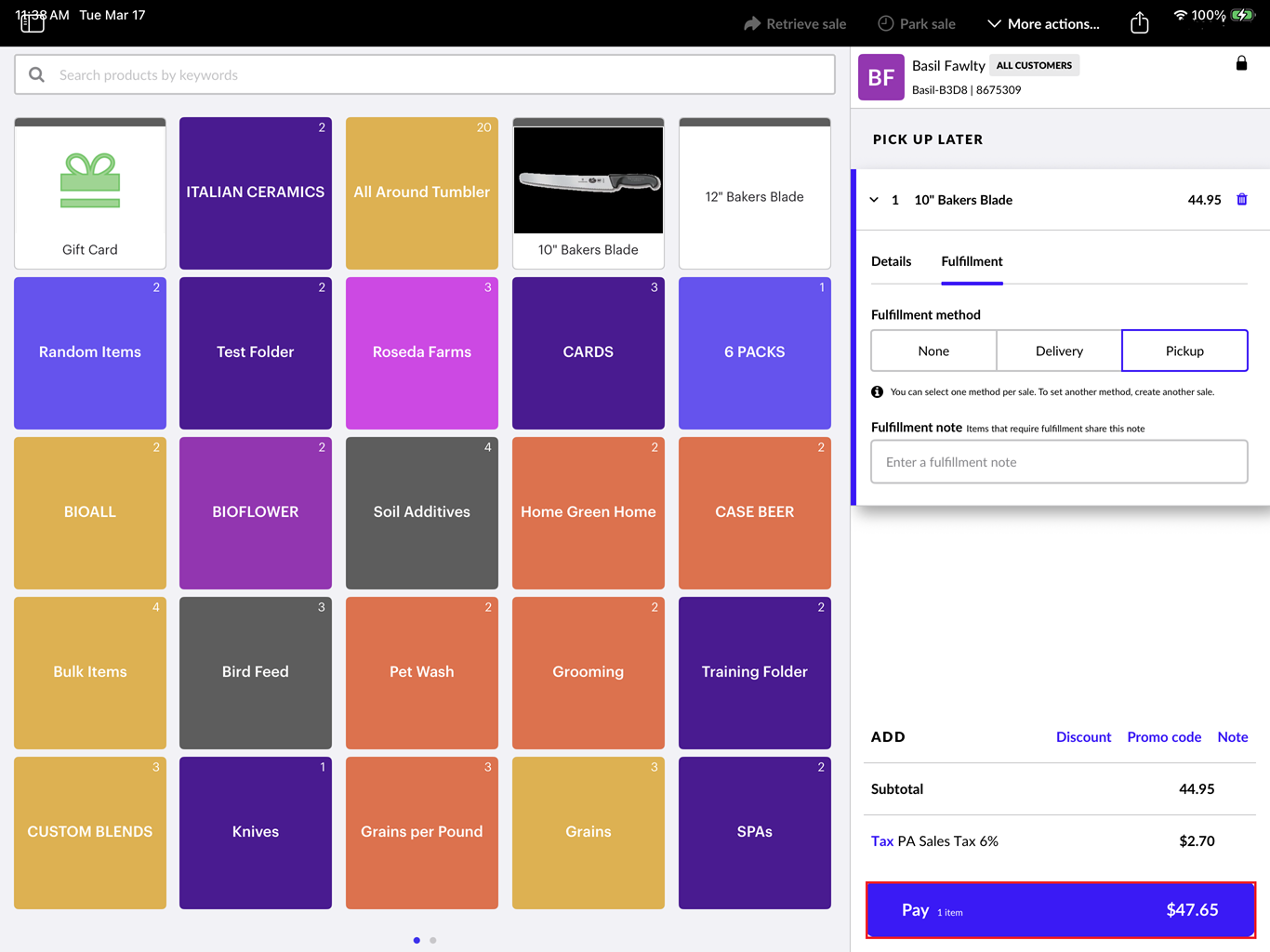This screenshot has width=1270, height=952.
Task: Click the ALL CUSTOMERS badge
Action: [x=1034, y=65]
